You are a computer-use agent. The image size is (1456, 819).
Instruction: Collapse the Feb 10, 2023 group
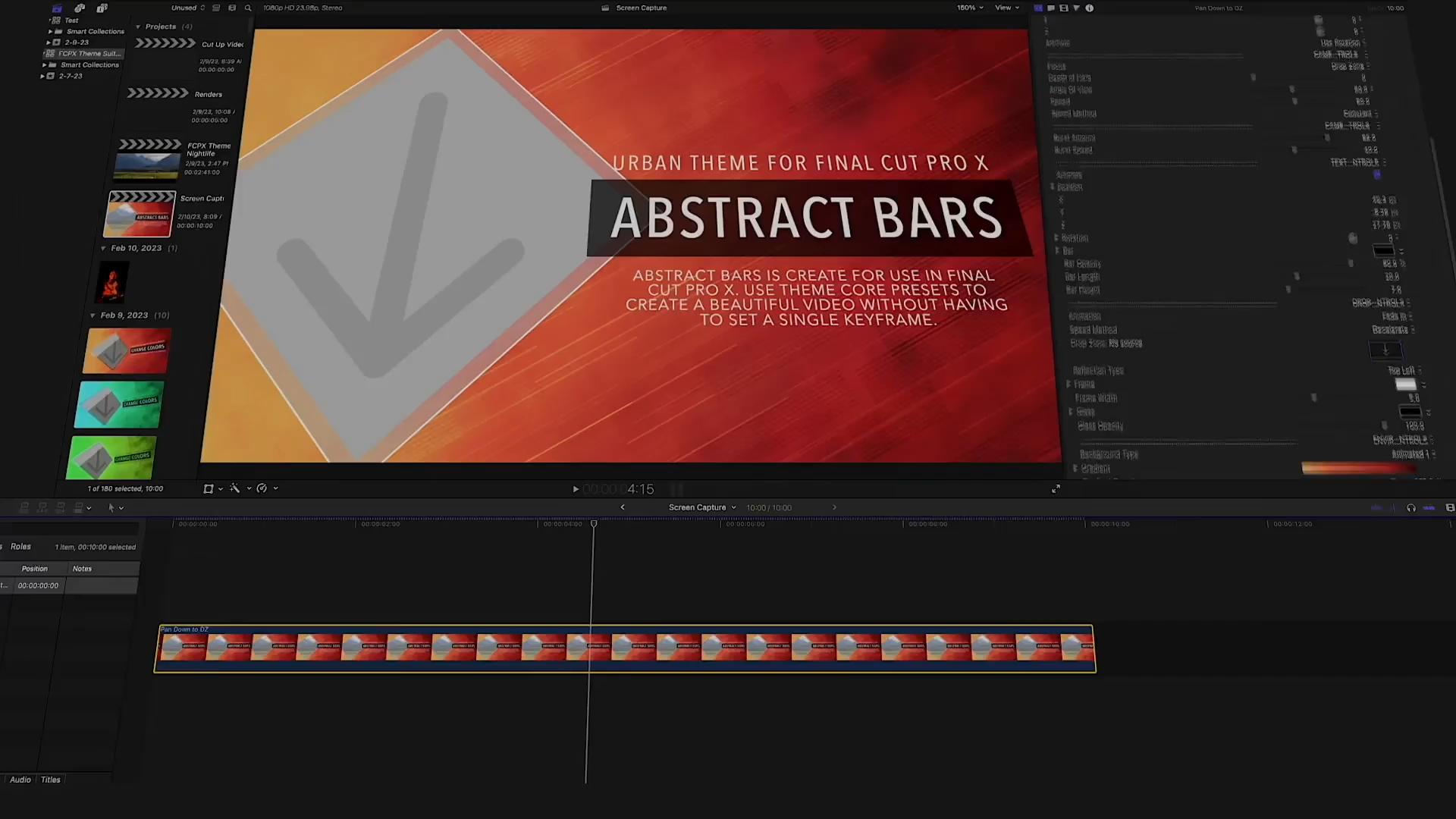tap(104, 248)
